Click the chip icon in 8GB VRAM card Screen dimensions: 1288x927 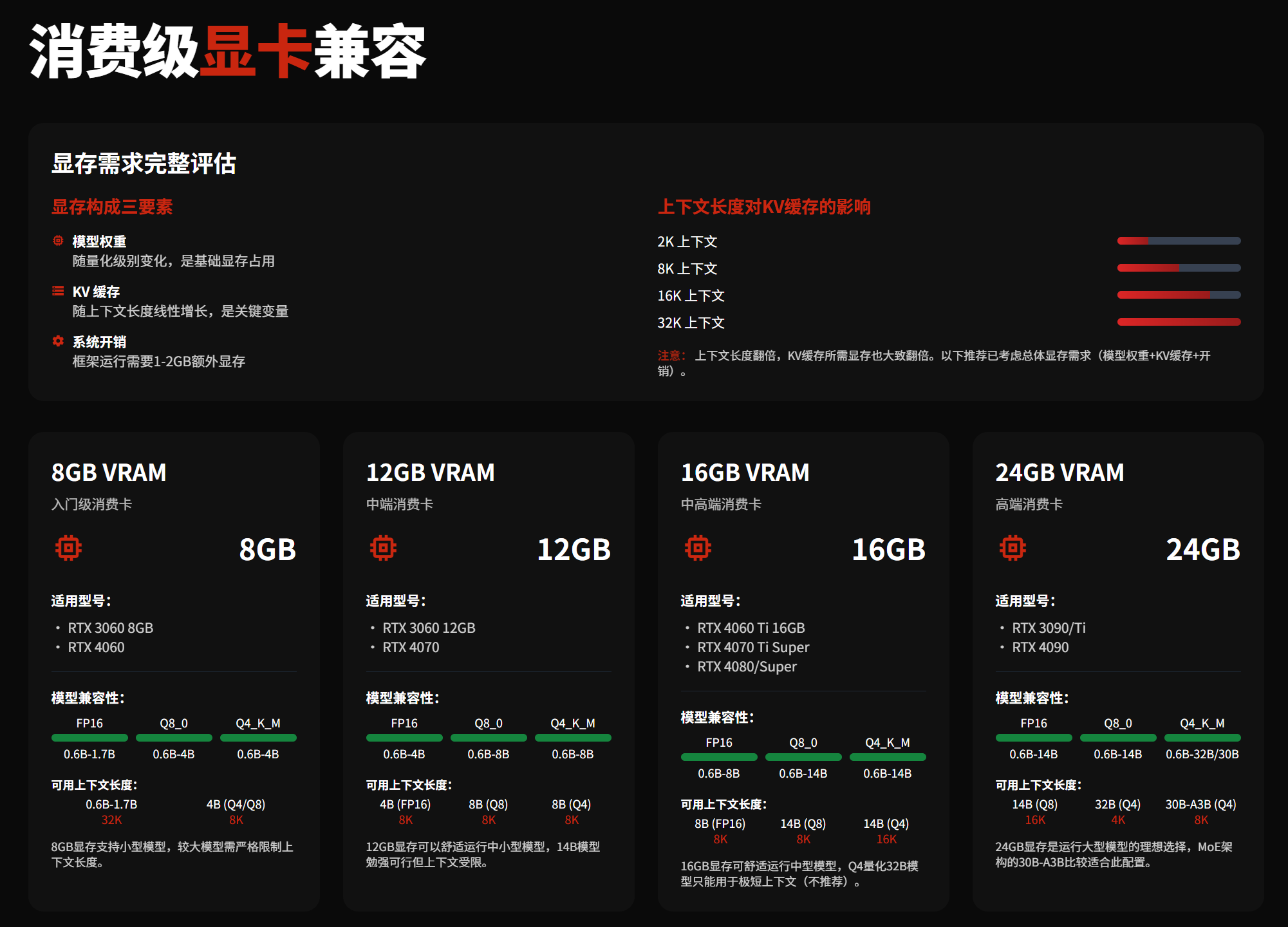pos(68,548)
